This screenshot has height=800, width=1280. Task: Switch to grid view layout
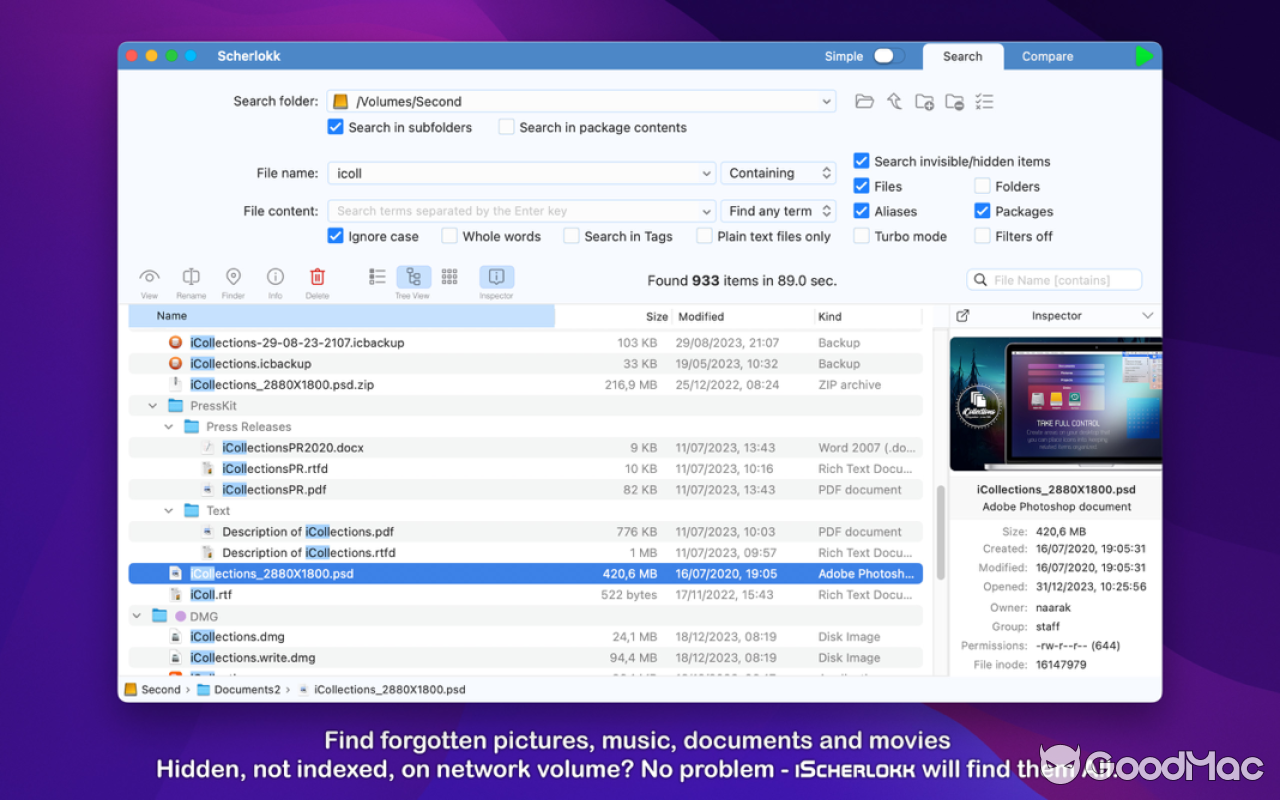448,278
